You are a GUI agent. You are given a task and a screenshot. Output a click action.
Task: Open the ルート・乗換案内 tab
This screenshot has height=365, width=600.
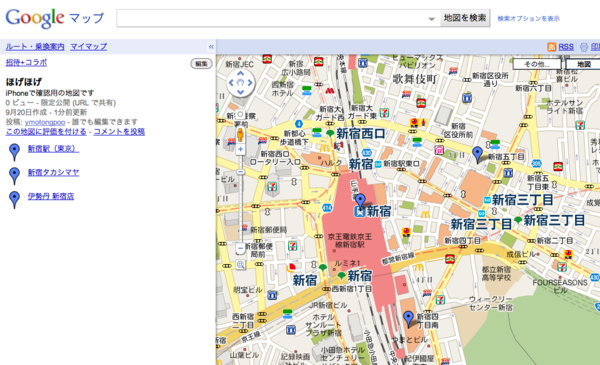pyautogui.click(x=35, y=47)
